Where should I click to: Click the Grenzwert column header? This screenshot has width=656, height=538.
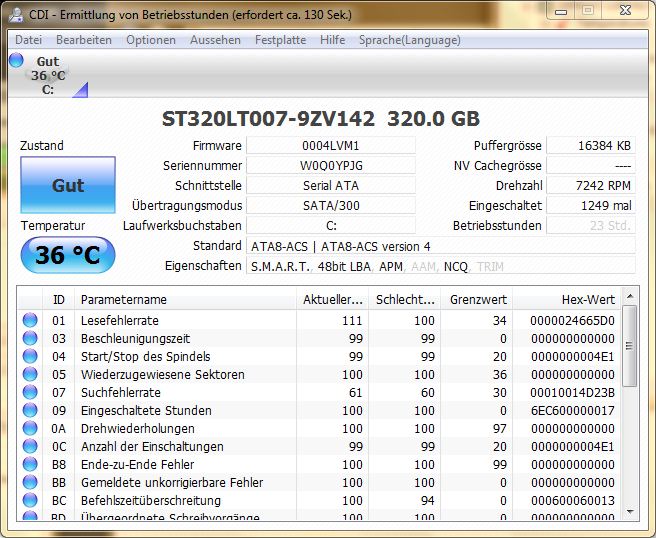[477, 300]
